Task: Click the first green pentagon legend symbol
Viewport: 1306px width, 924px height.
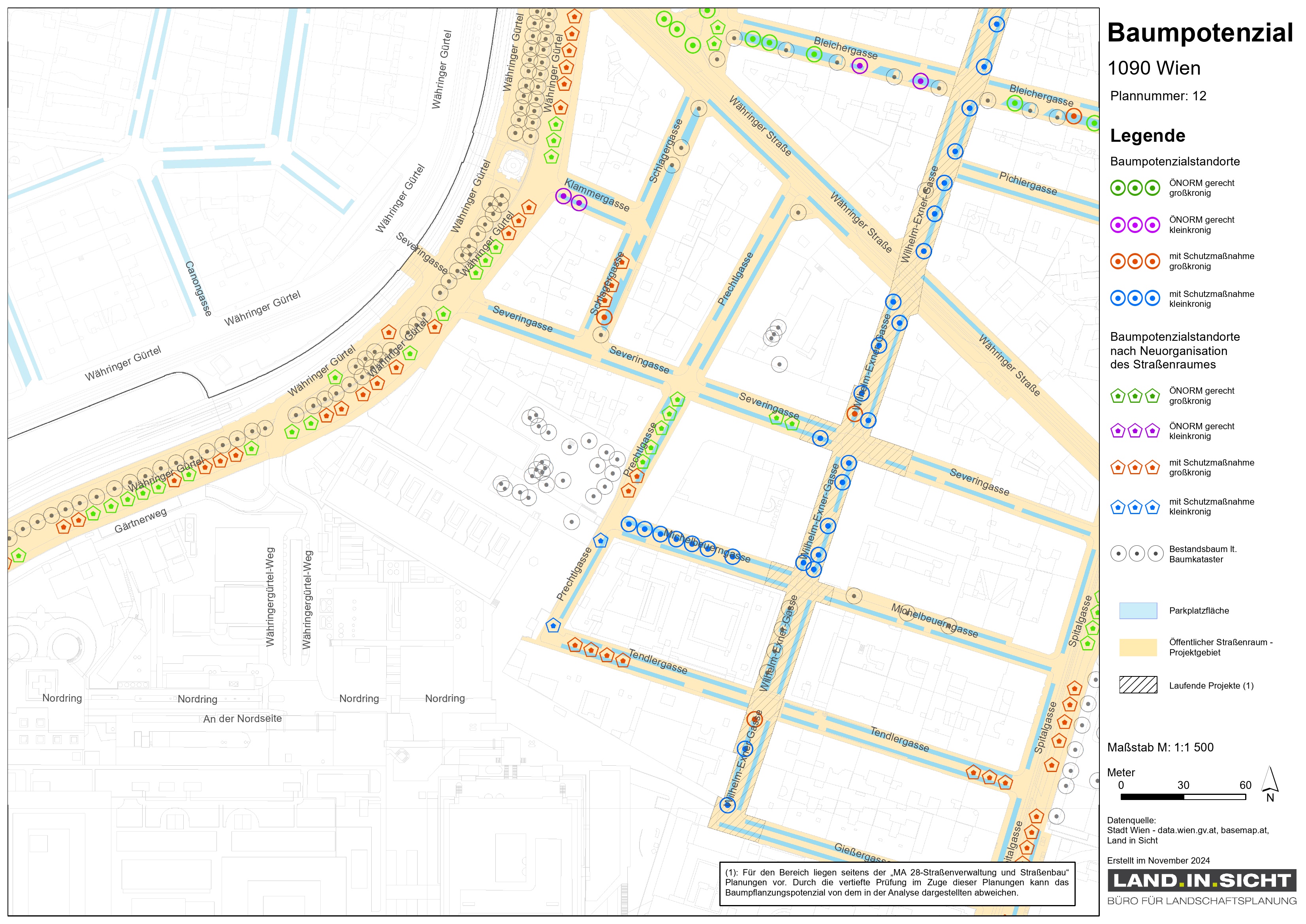Action: tap(1118, 396)
